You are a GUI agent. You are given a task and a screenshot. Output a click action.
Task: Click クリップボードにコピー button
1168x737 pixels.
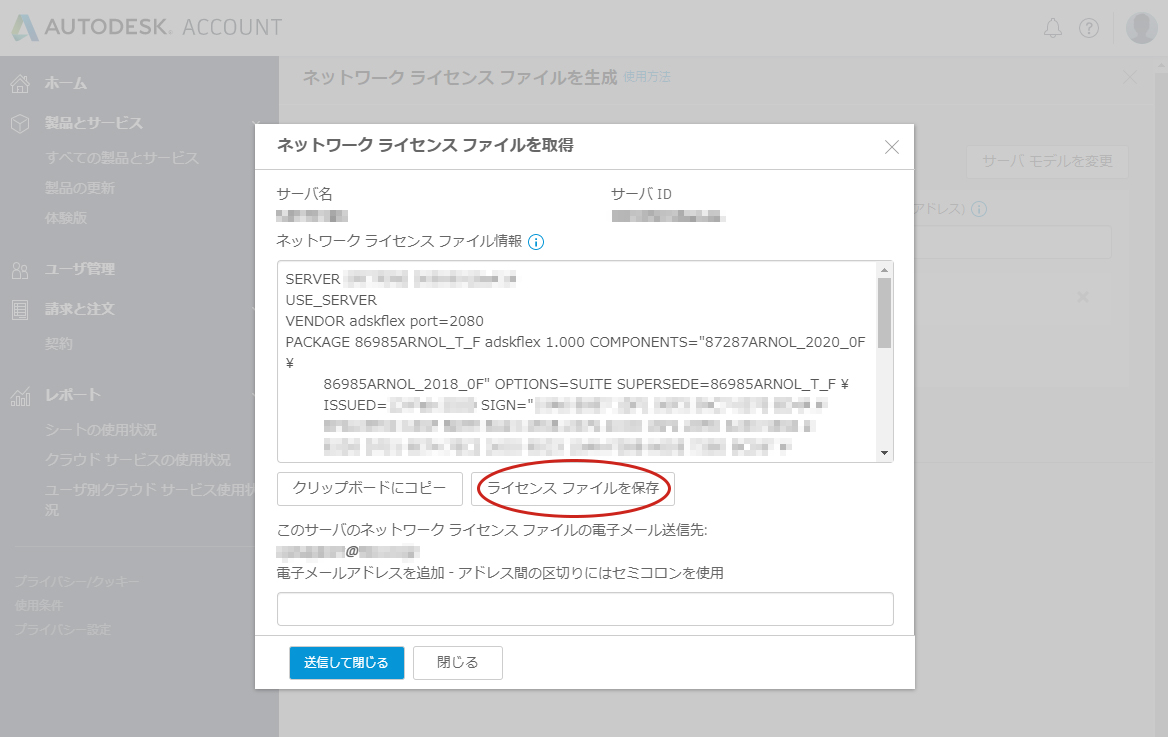[x=369, y=489]
